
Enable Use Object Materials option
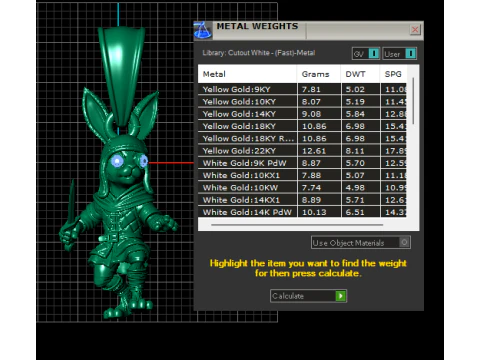click(x=361, y=243)
